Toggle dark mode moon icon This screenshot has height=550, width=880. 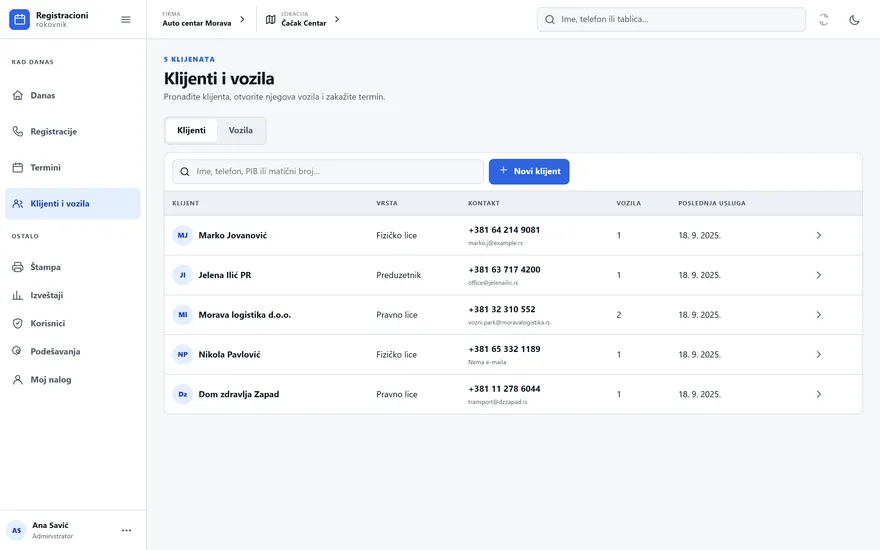click(854, 20)
